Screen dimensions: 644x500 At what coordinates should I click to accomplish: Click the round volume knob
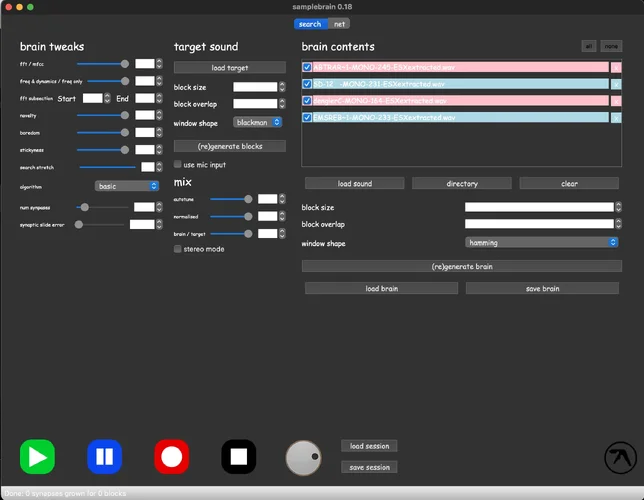tap(303, 457)
